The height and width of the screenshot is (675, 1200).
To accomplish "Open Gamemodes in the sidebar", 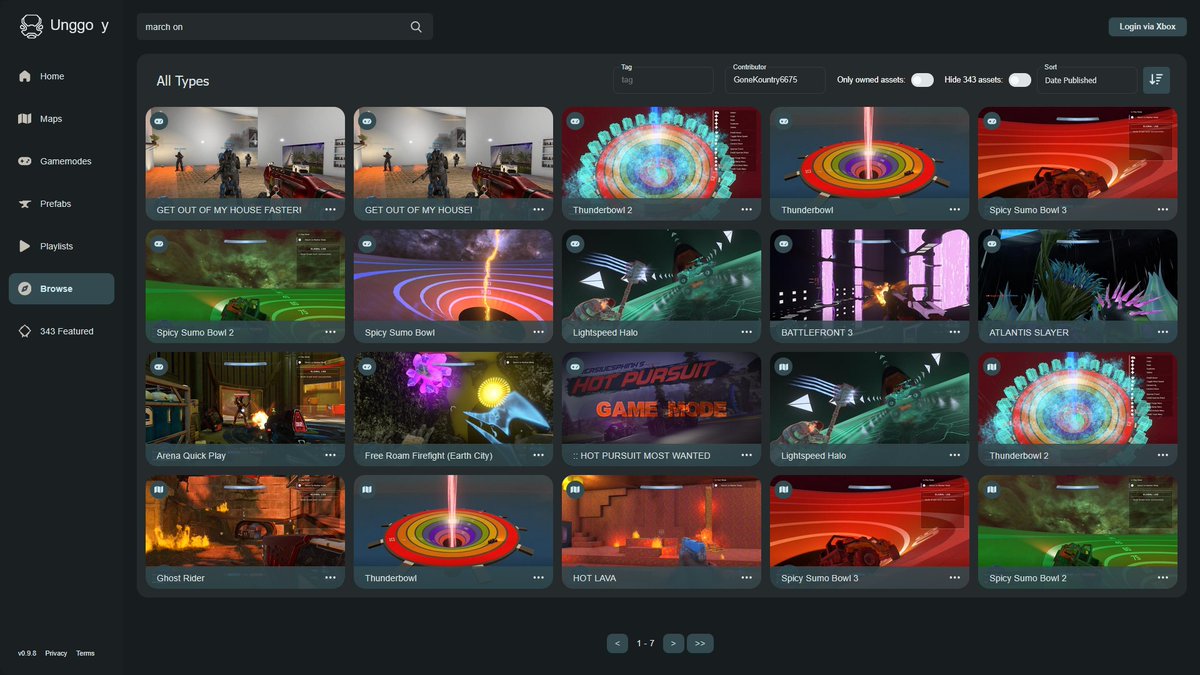I will point(61,161).
